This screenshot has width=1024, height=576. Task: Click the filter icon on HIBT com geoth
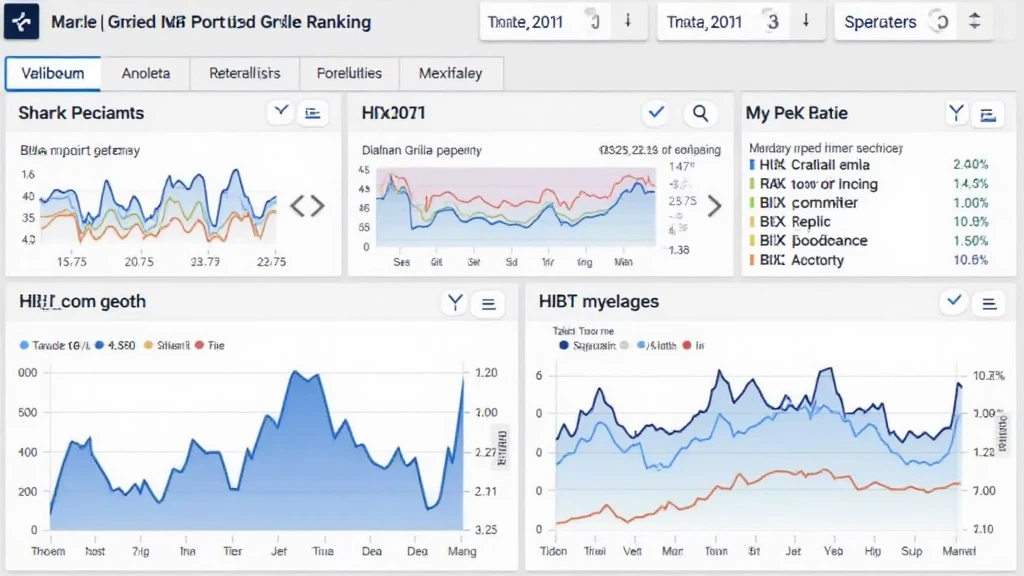pyautogui.click(x=455, y=303)
